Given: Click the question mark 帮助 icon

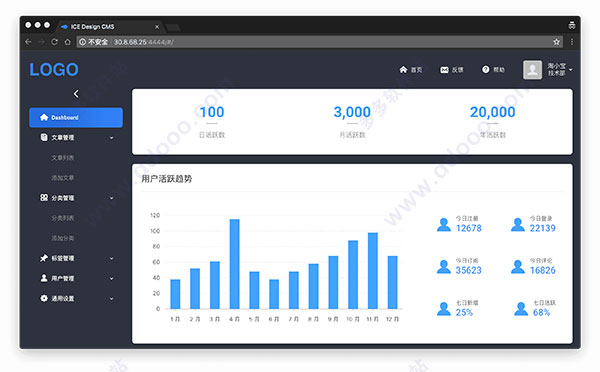Looking at the screenshot, I should pos(486,69).
